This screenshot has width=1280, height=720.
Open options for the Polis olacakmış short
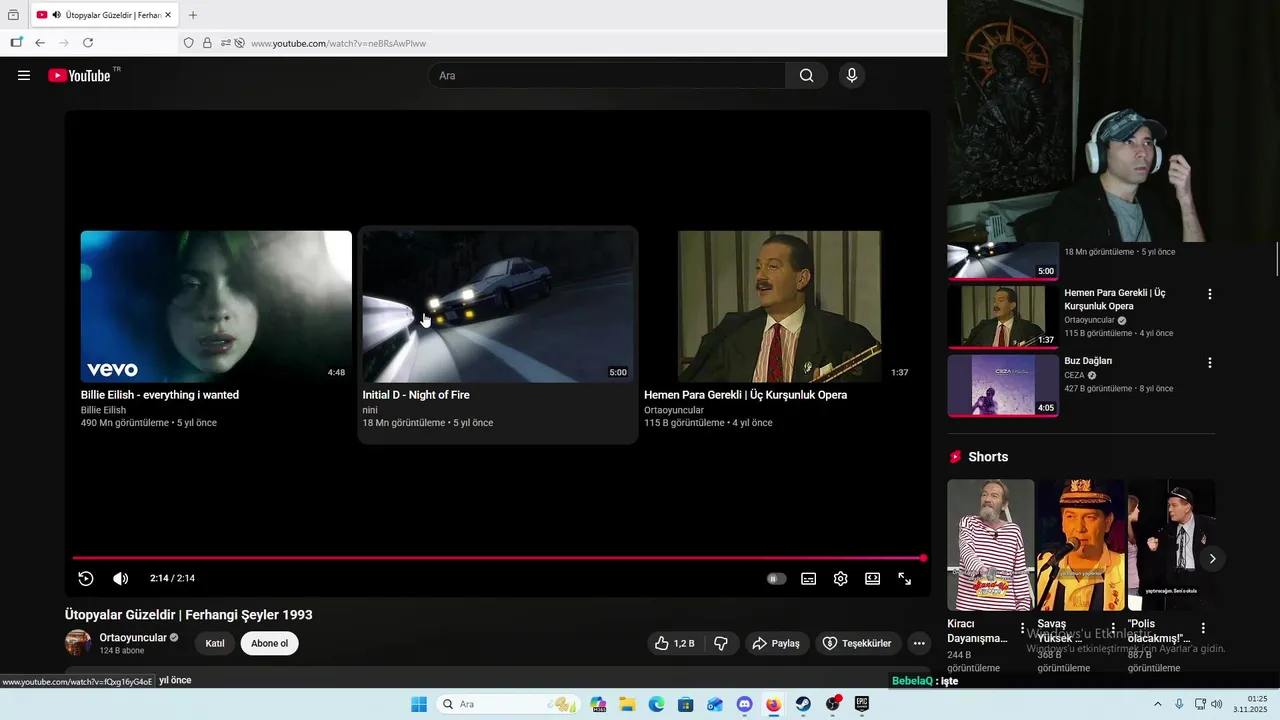1203,628
